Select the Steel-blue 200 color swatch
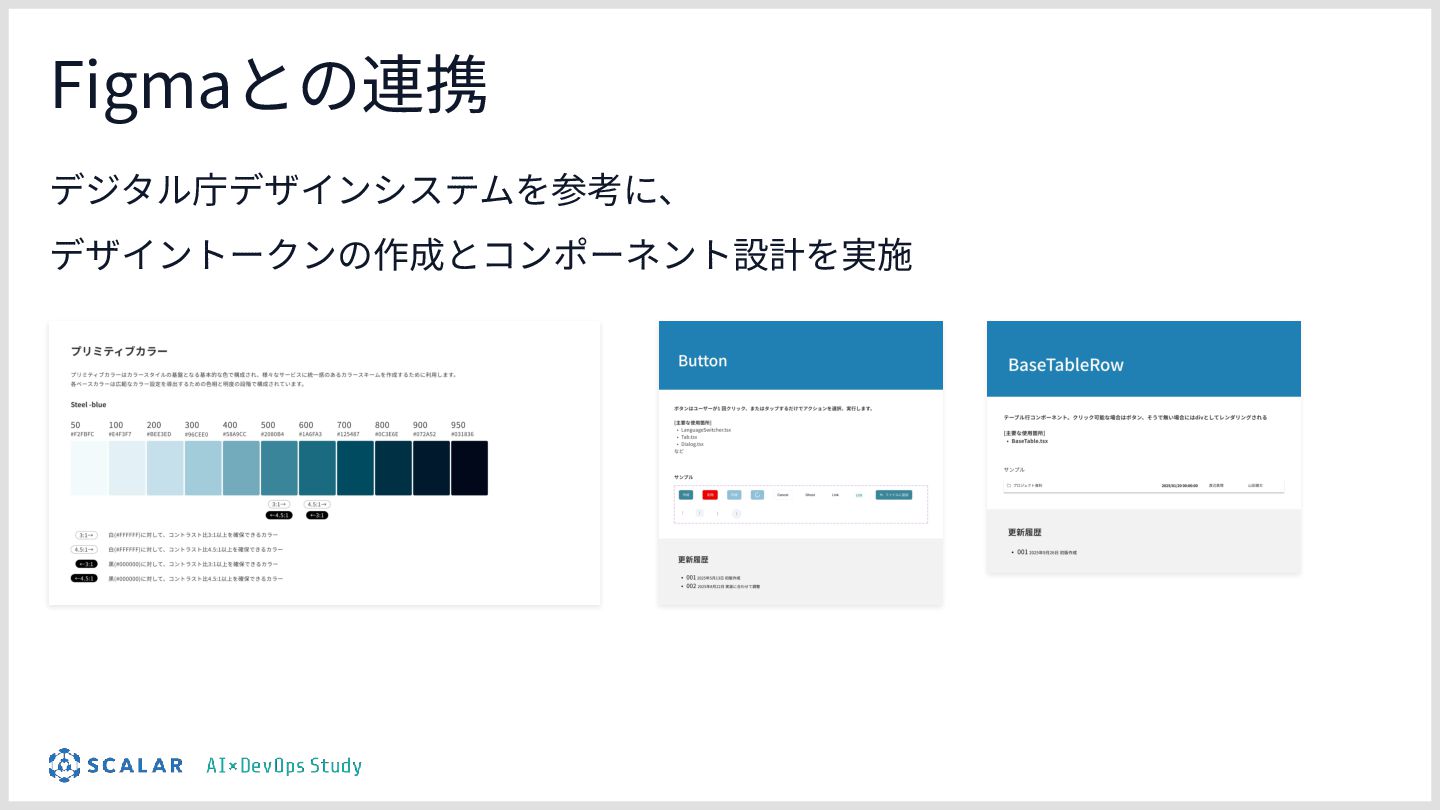1440x810 pixels. [165, 468]
